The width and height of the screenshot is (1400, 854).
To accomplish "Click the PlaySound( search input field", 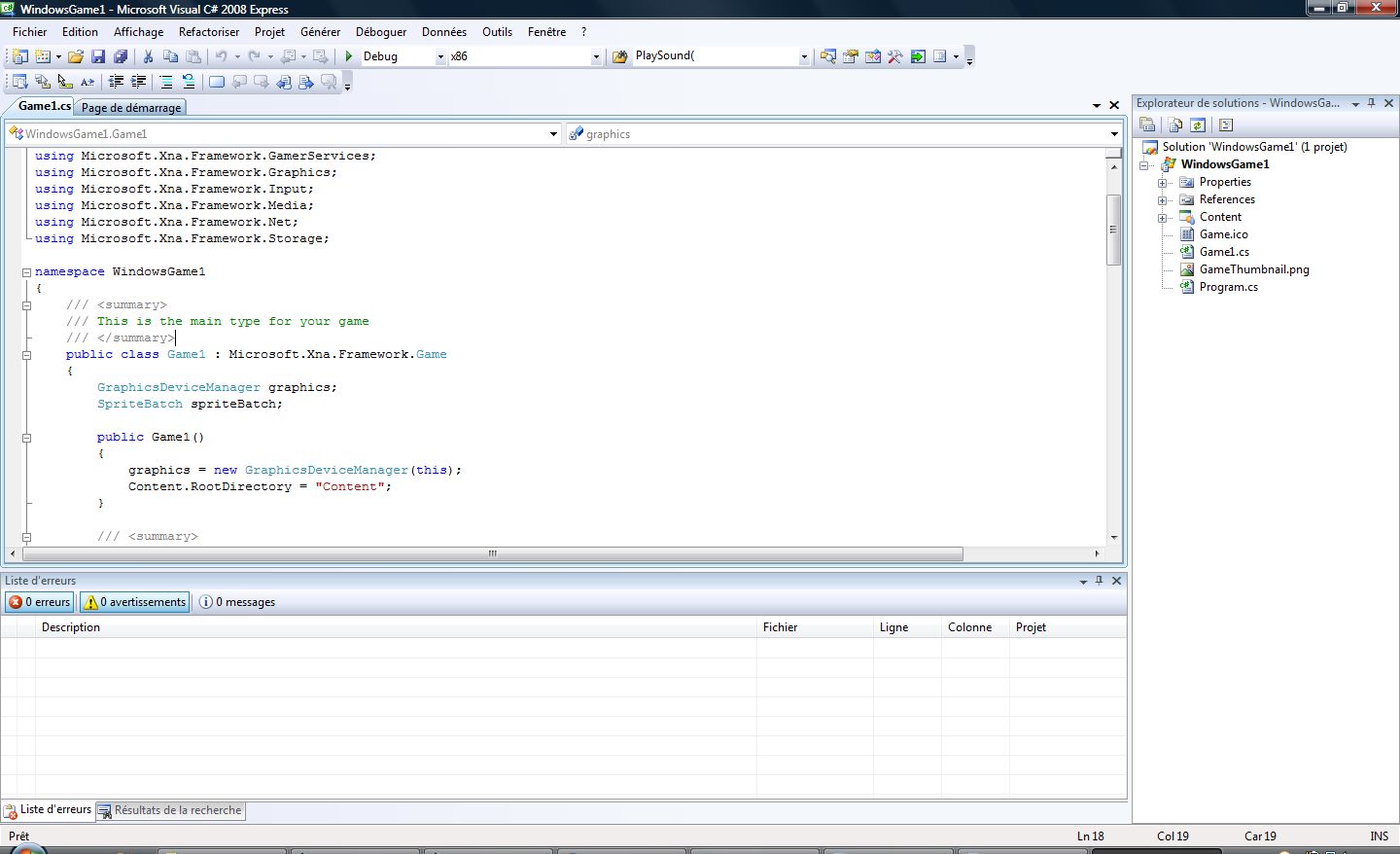I will 714,56.
